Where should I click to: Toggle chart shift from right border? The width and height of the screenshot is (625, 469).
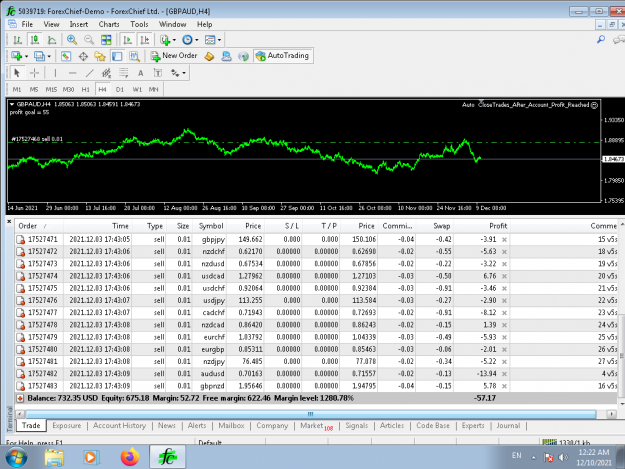click(145, 40)
